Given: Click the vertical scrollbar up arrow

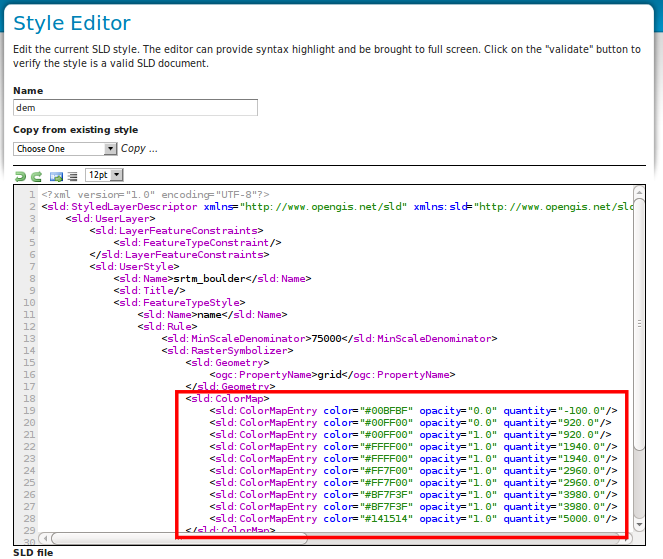Looking at the screenshot, I should click(x=639, y=192).
